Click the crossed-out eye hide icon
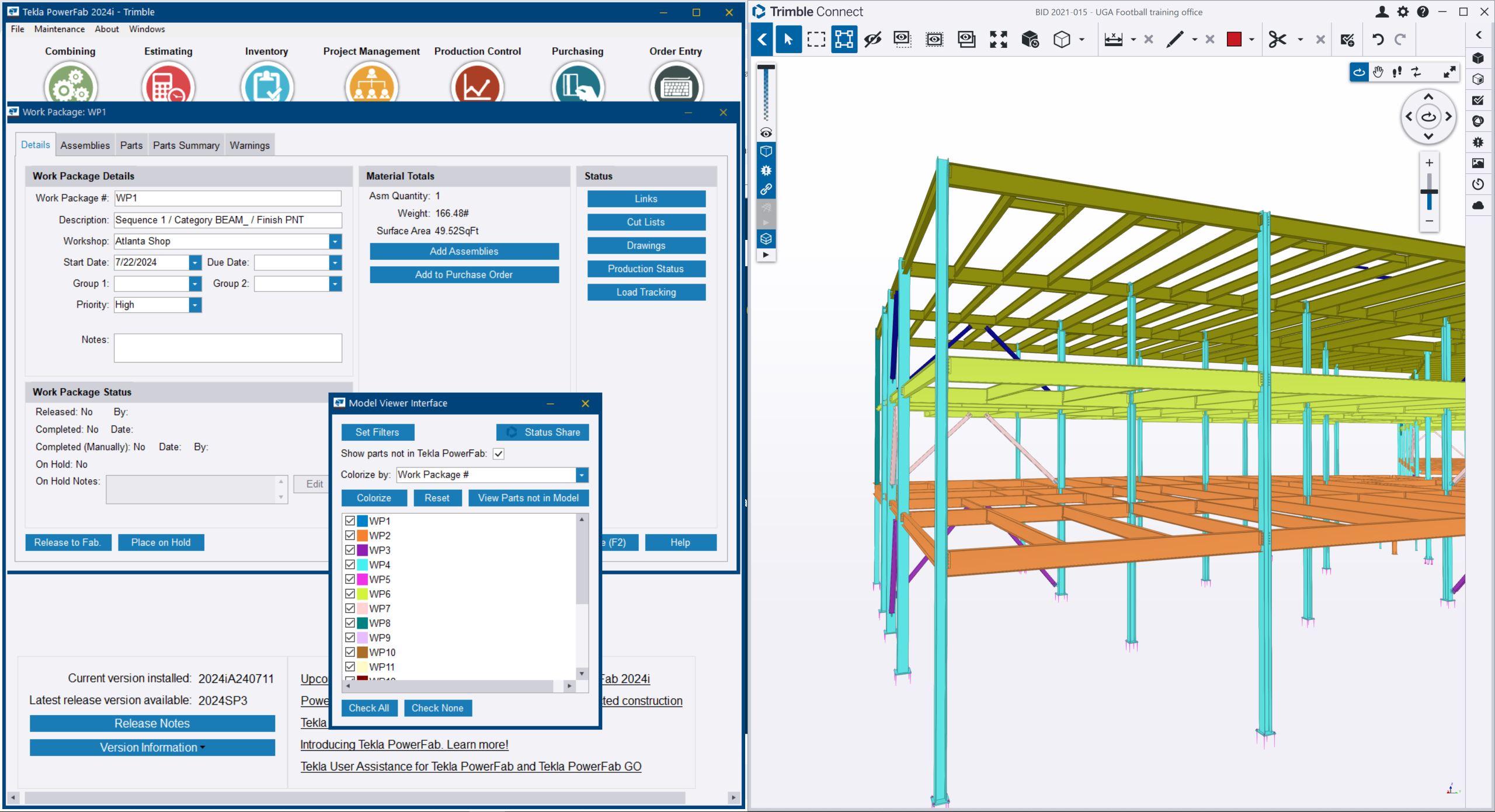This screenshot has width=1495, height=812. [x=872, y=40]
